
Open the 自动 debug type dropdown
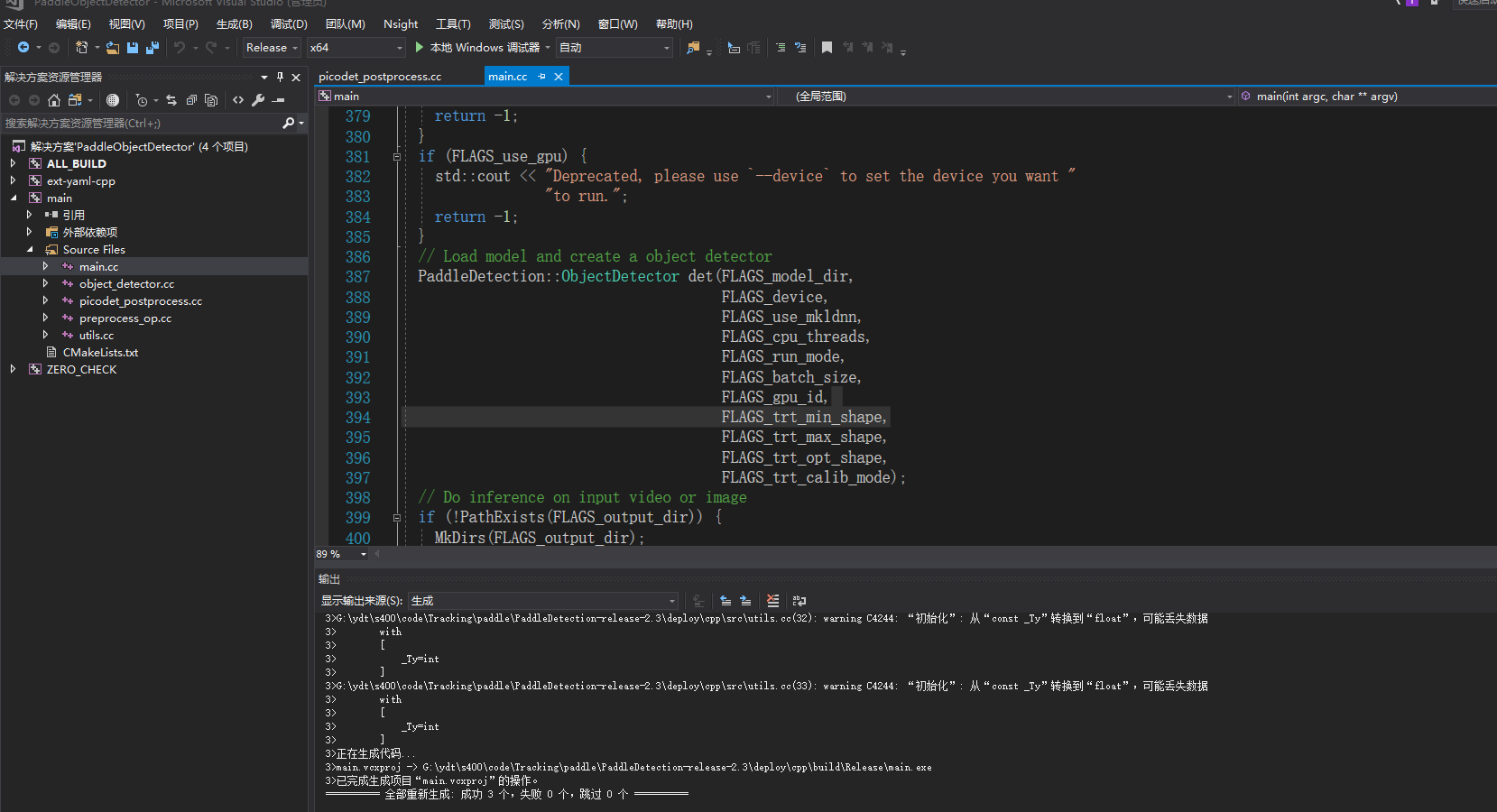[615, 47]
